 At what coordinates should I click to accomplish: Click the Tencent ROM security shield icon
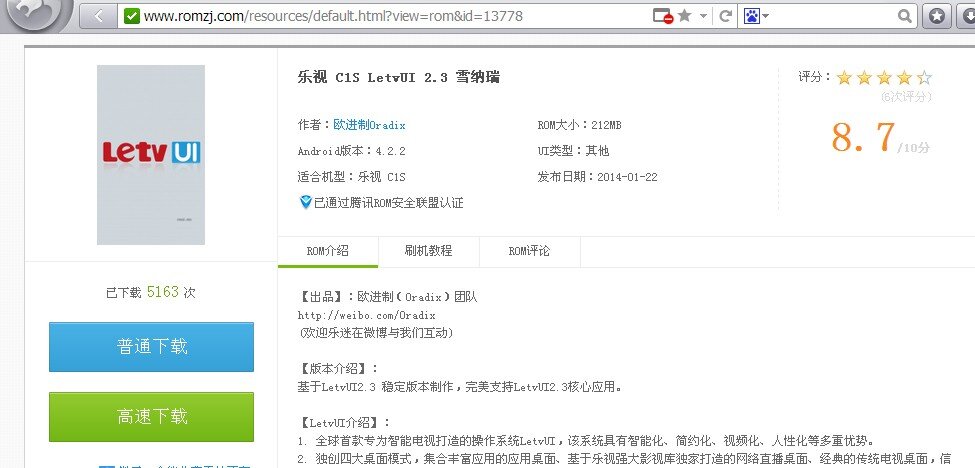[x=305, y=202]
